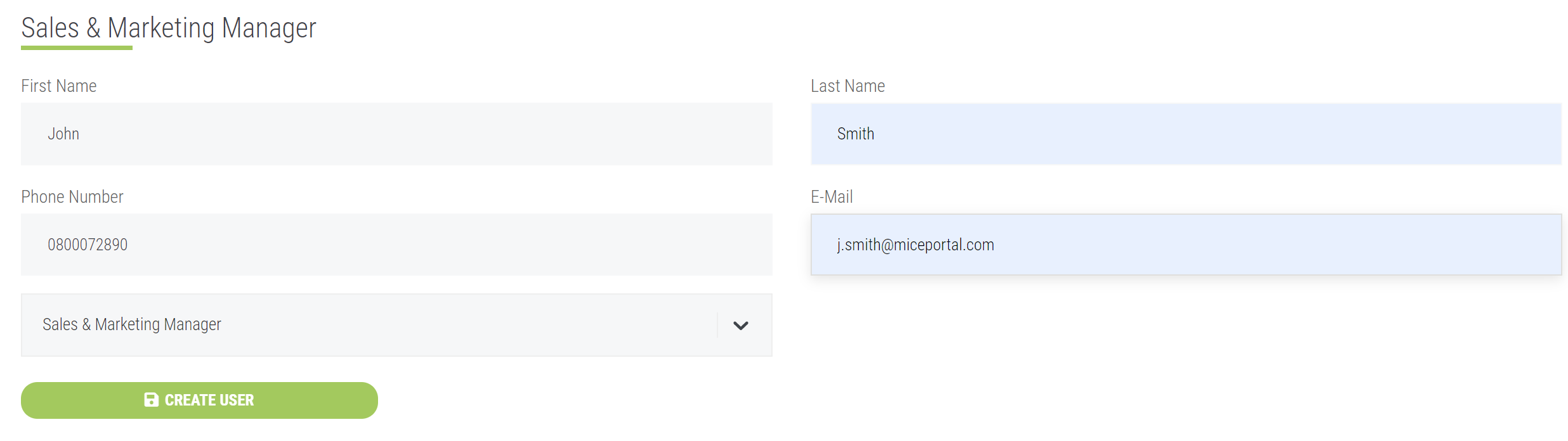Click the First Name label

coord(59,86)
